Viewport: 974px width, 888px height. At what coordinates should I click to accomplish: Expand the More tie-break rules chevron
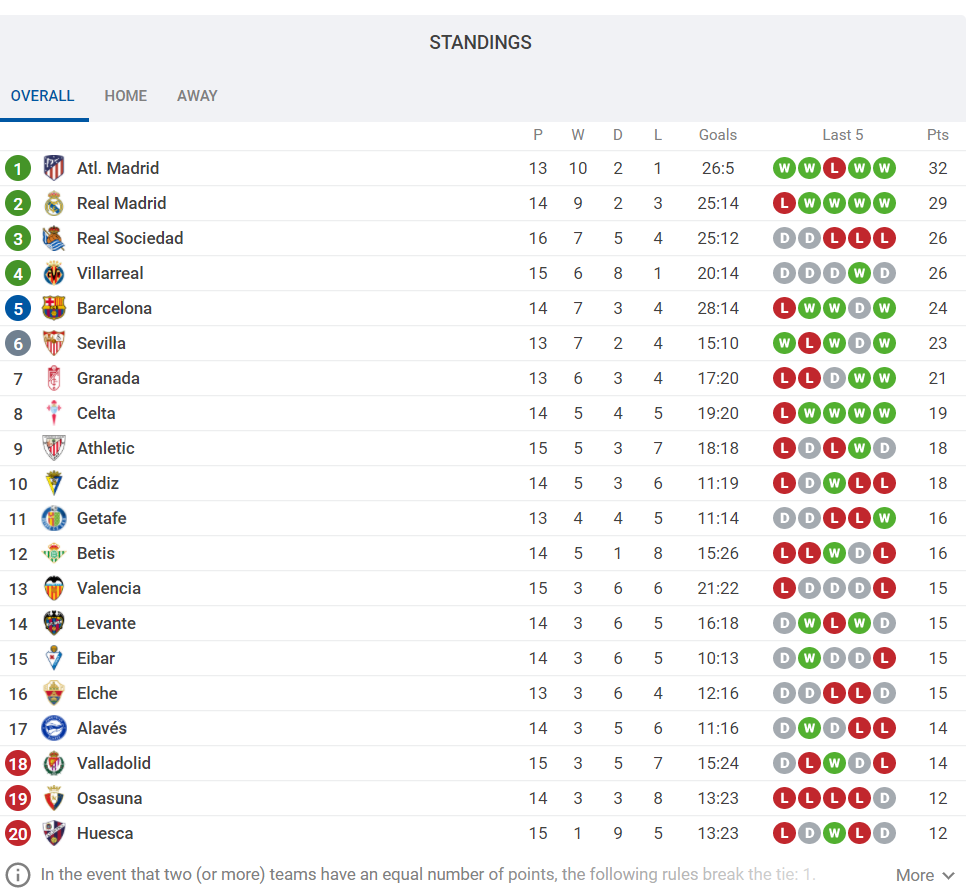pos(948,875)
